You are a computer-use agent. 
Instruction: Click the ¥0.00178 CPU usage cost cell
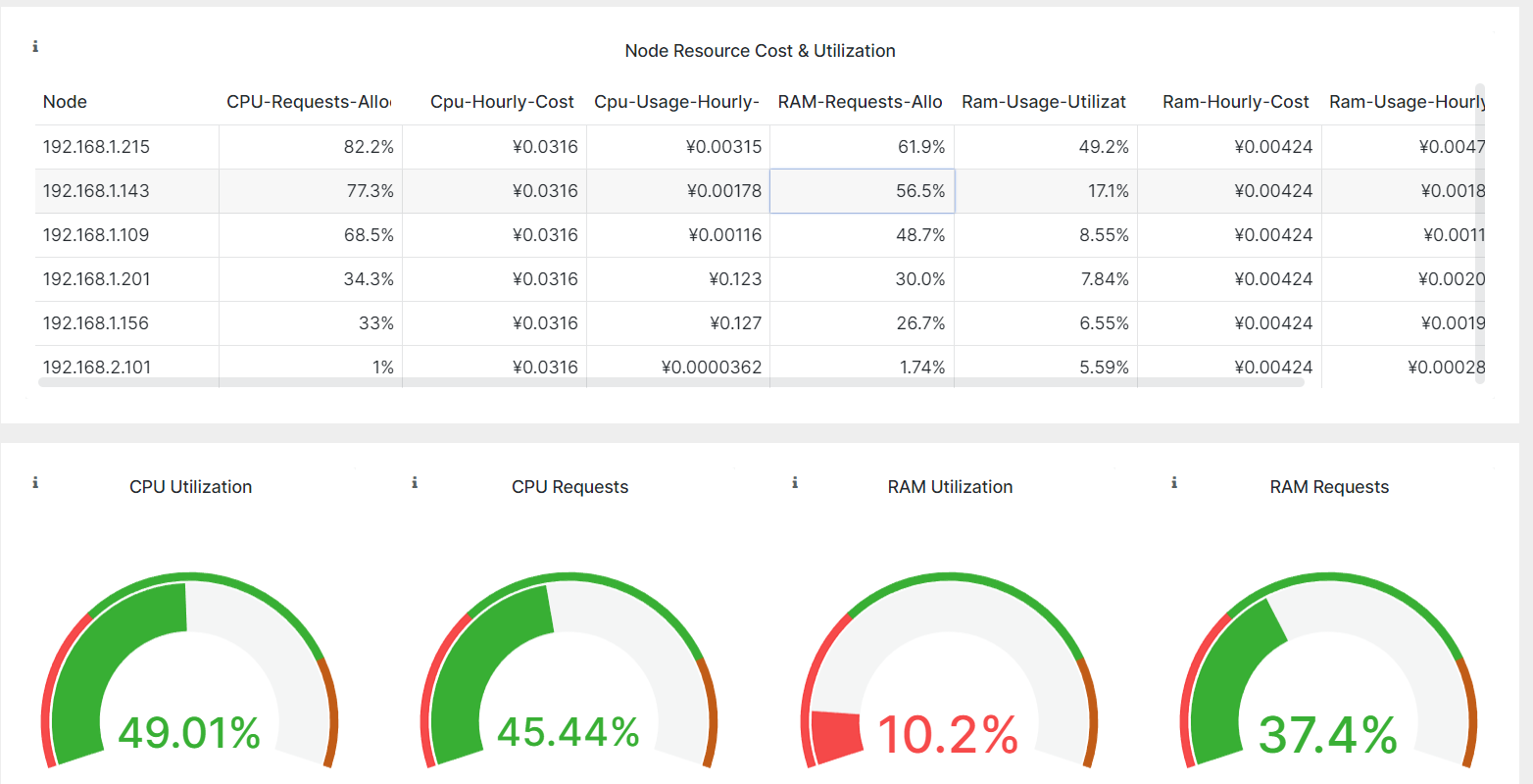pyautogui.click(x=678, y=191)
